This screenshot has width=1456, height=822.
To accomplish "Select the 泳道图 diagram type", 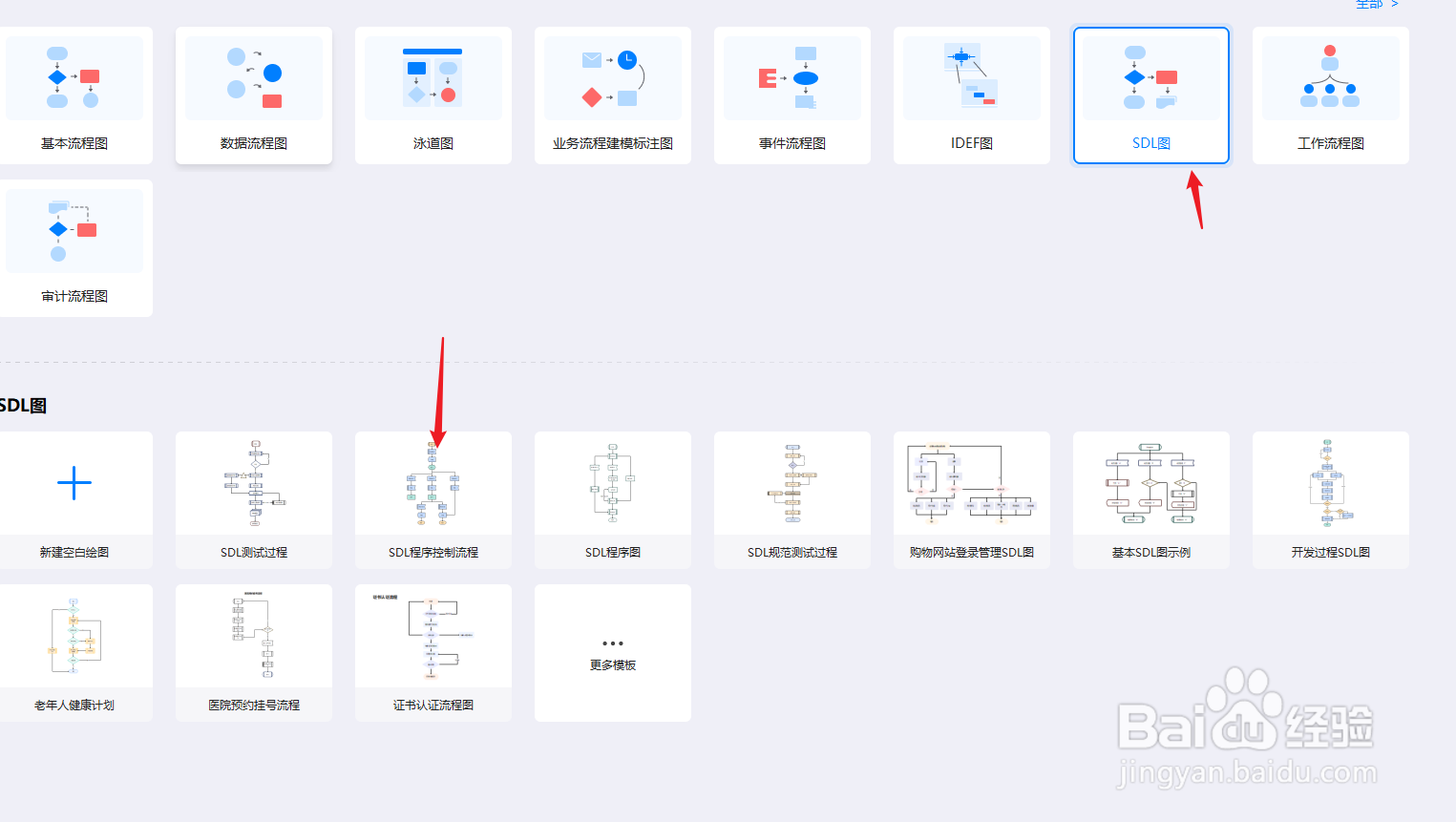I will pos(433,76).
